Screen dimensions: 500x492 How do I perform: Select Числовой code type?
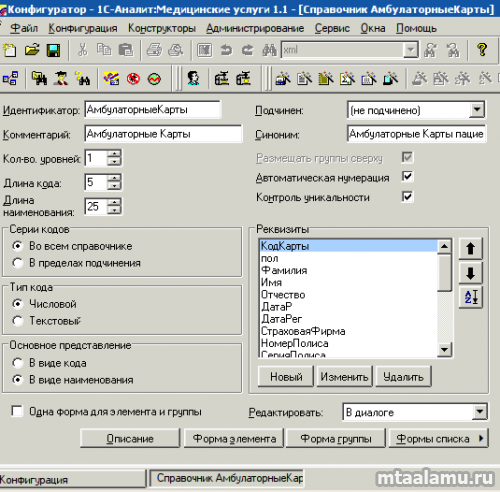coord(18,304)
